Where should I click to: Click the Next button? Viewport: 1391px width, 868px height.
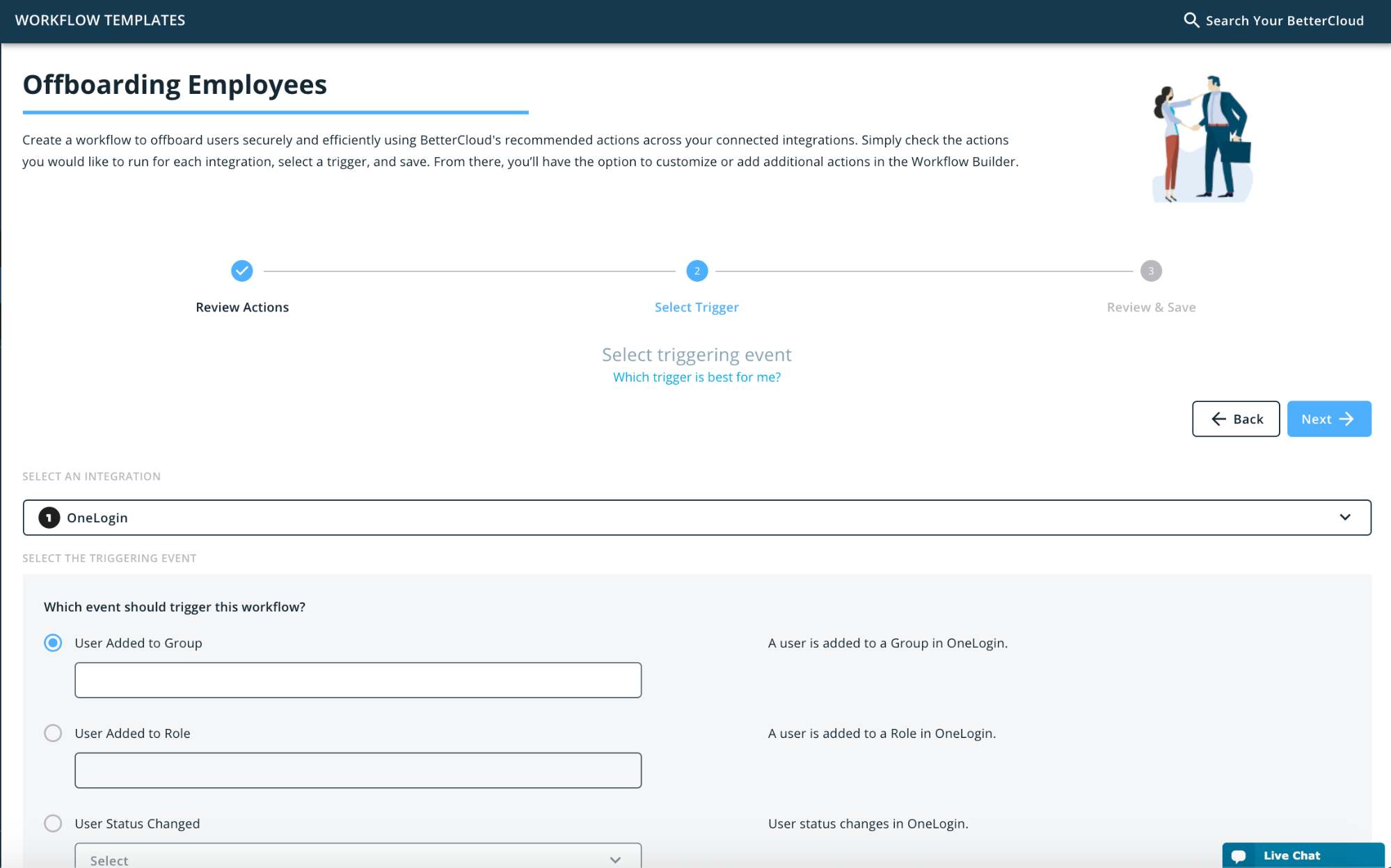(1329, 419)
